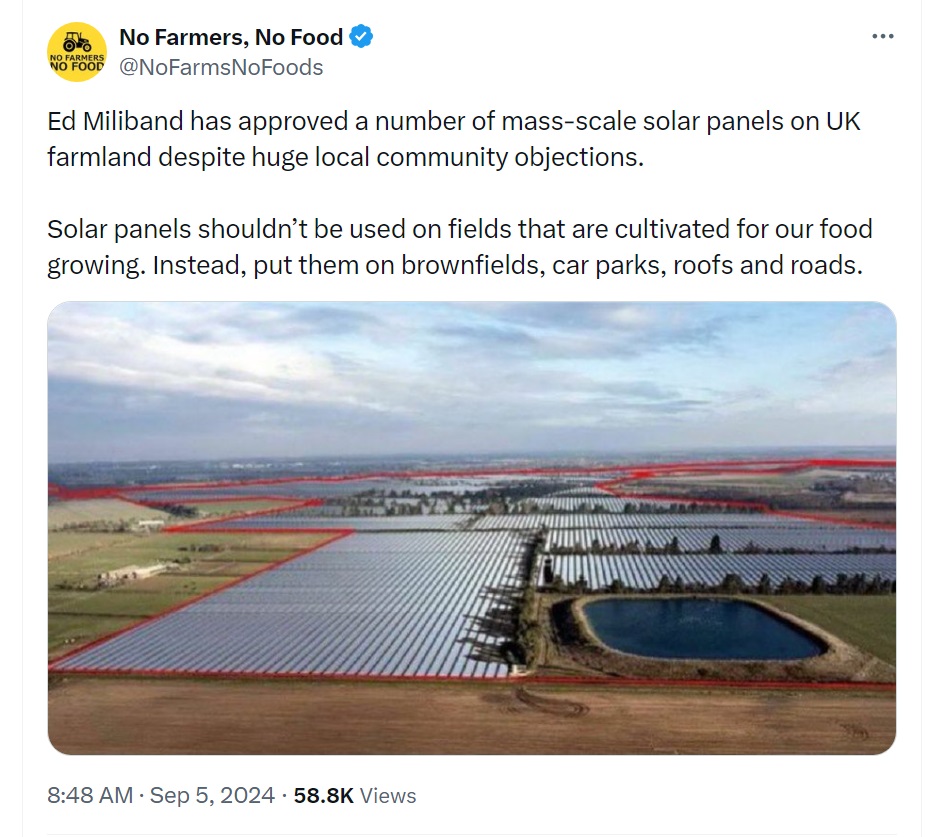Click "NO FOOD" text on the avatar logo
This screenshot has width=935, height=837.
pyautogui.click(x=77, y=66)
